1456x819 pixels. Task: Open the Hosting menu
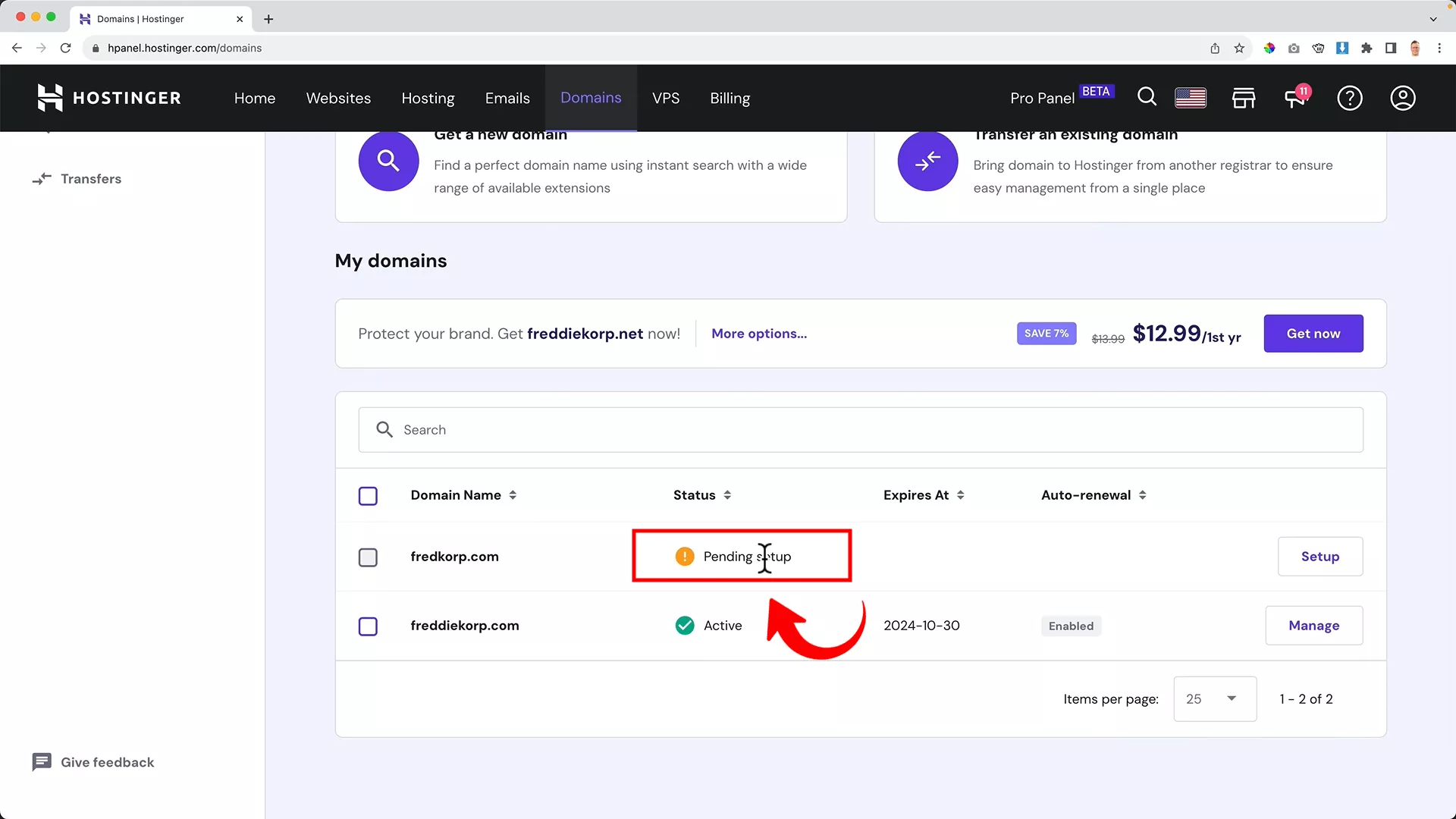pyautogui.click(x=428, y=98)
